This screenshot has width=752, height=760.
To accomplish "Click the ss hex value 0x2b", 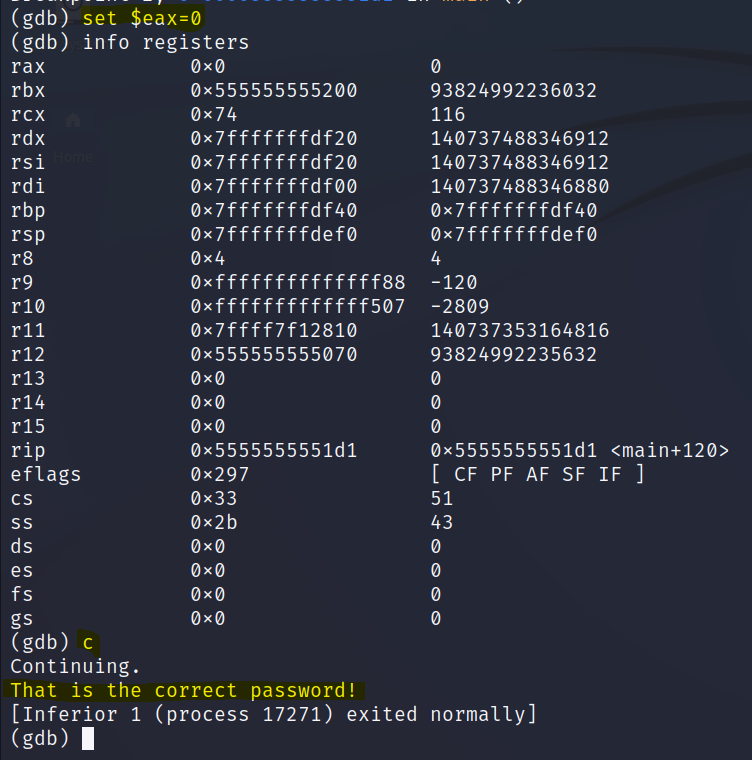I will click(214, 522).
